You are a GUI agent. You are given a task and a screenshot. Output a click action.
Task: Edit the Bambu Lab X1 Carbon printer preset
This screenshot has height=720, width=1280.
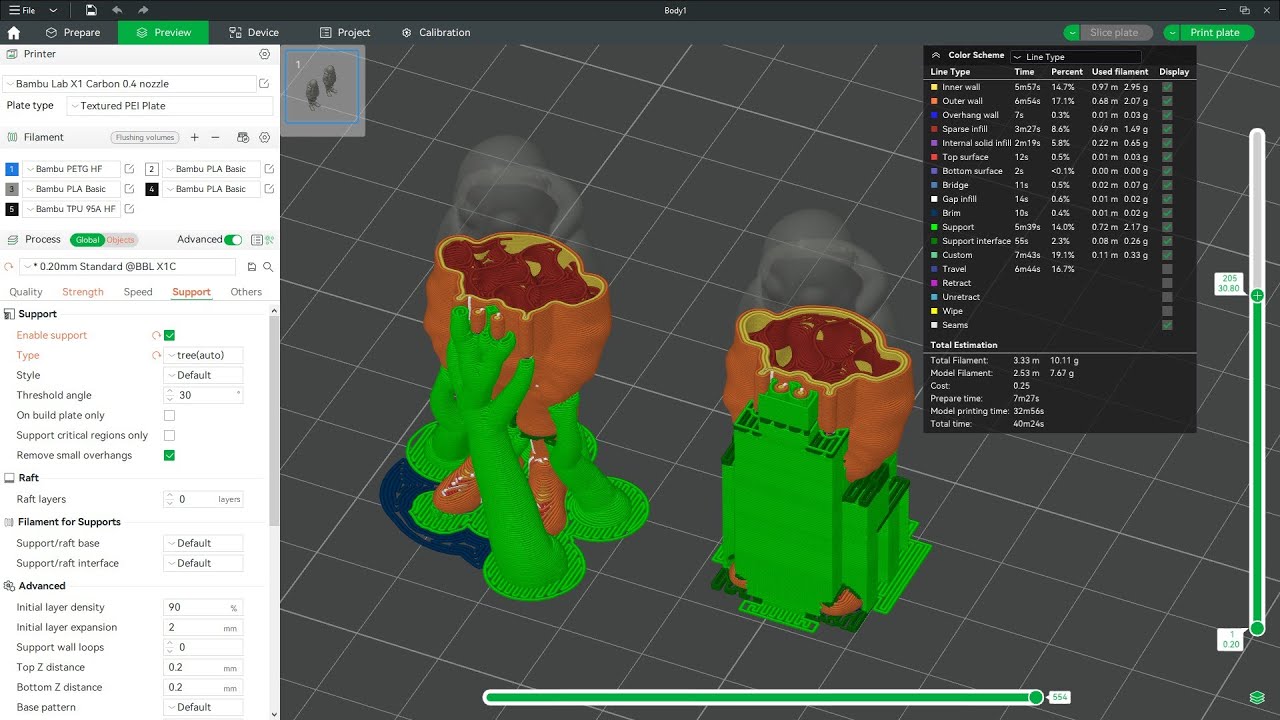tap(264, 84)
